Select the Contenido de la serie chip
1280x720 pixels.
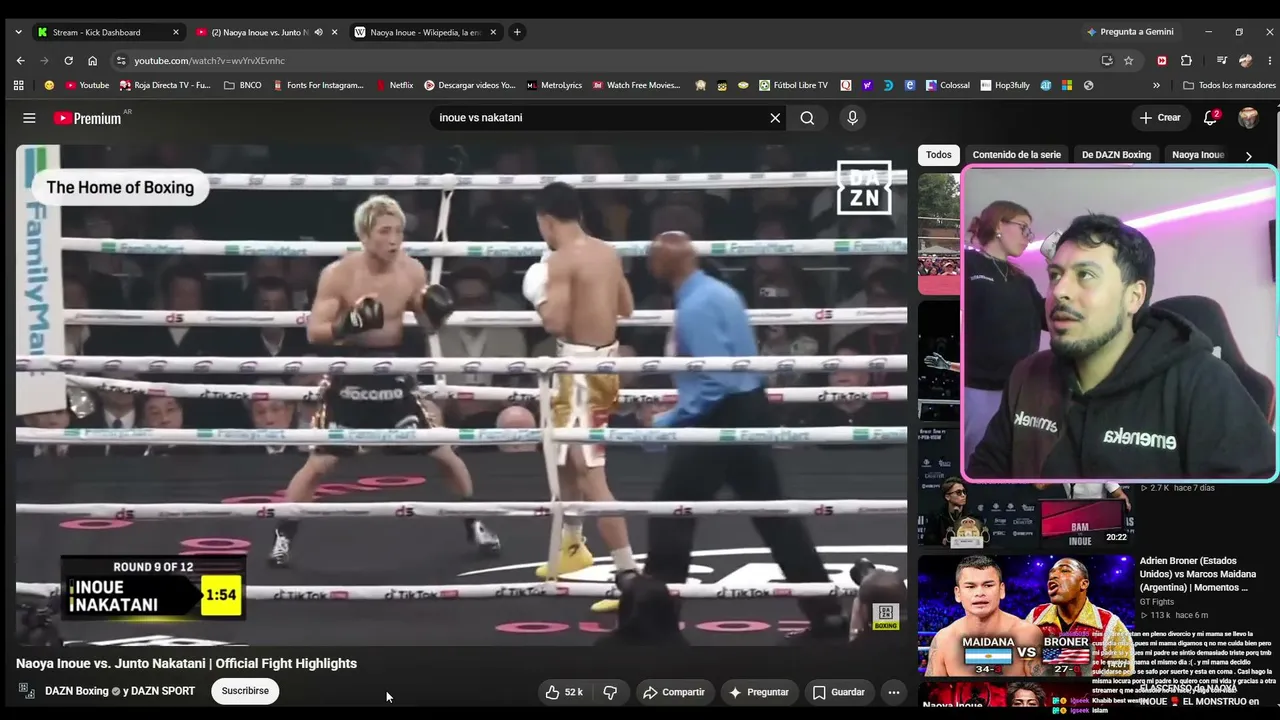pyautogui.click(x=1017, y=155)
